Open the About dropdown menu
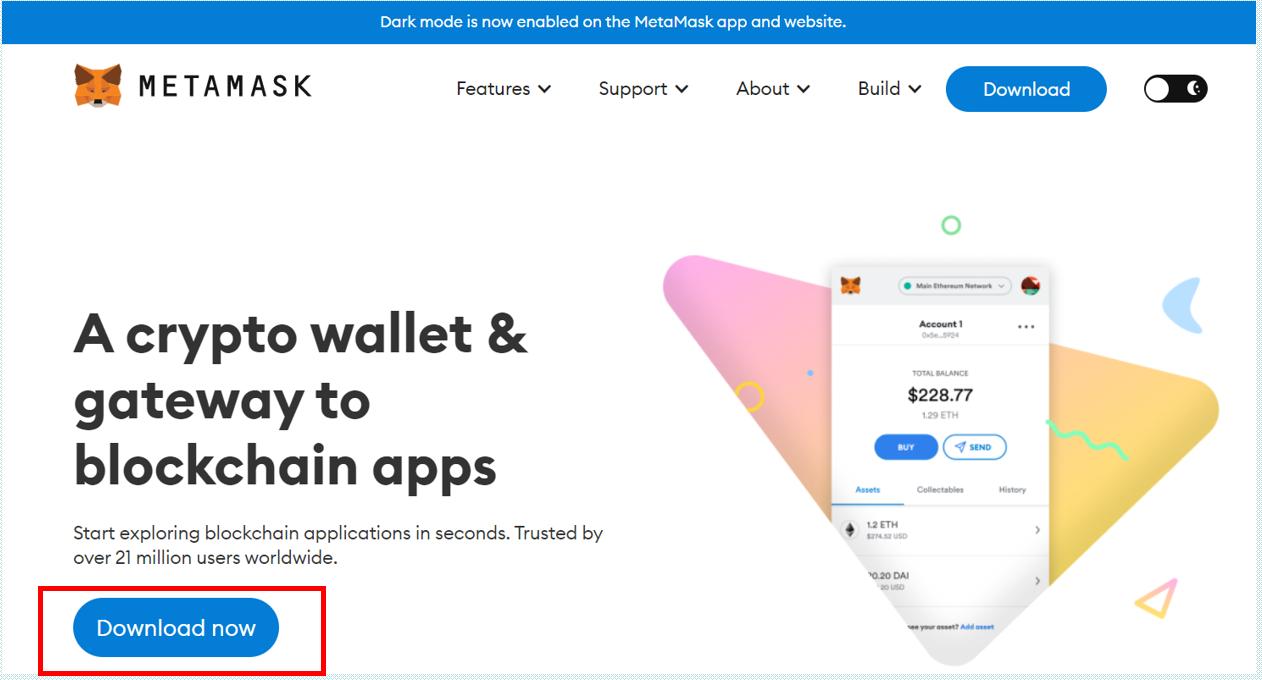Screen dimensions: 1262x680 pyautogui.click(x=773, y=89)
